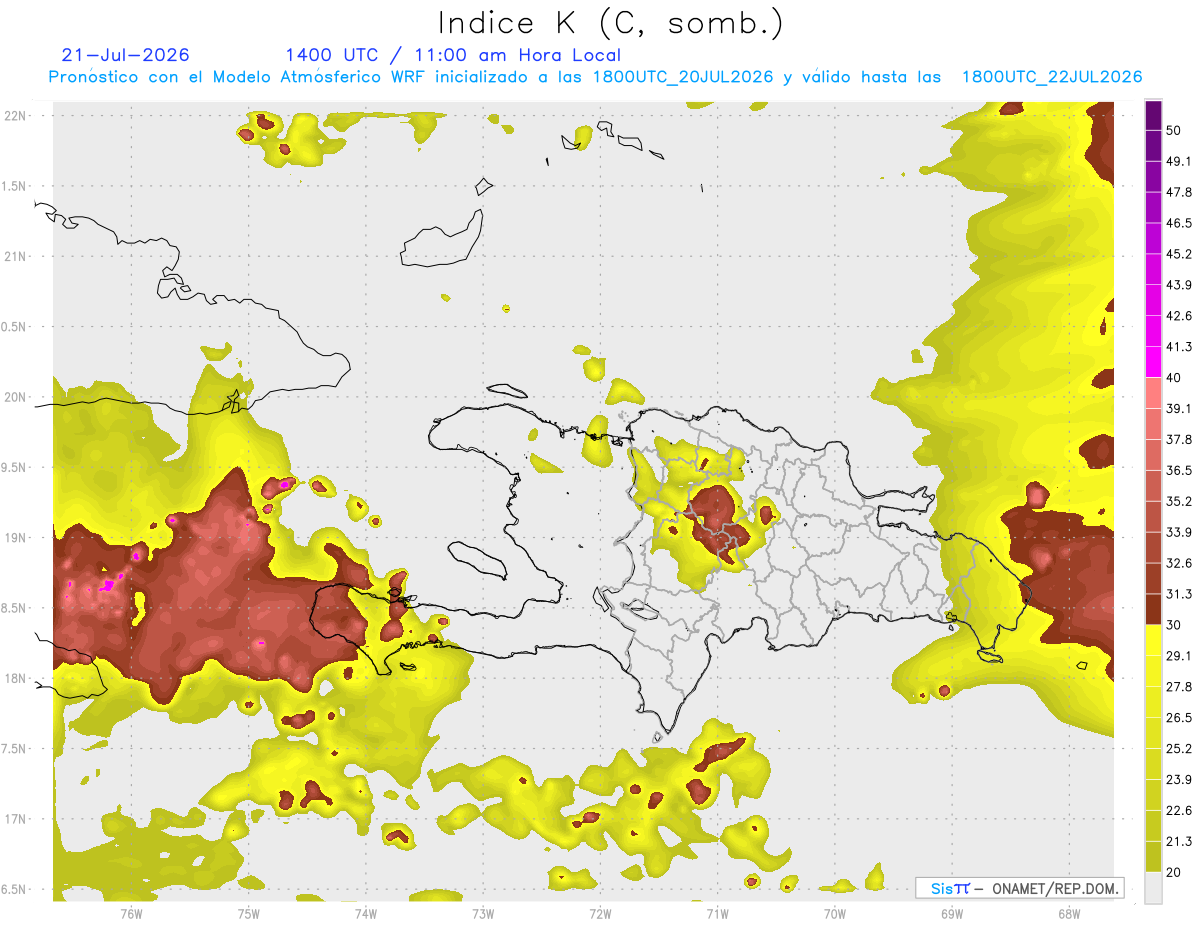Viewport: 1200px width, 927px height.
Task: Pick the light gray swatch below 20
Action: [1153, 888]
